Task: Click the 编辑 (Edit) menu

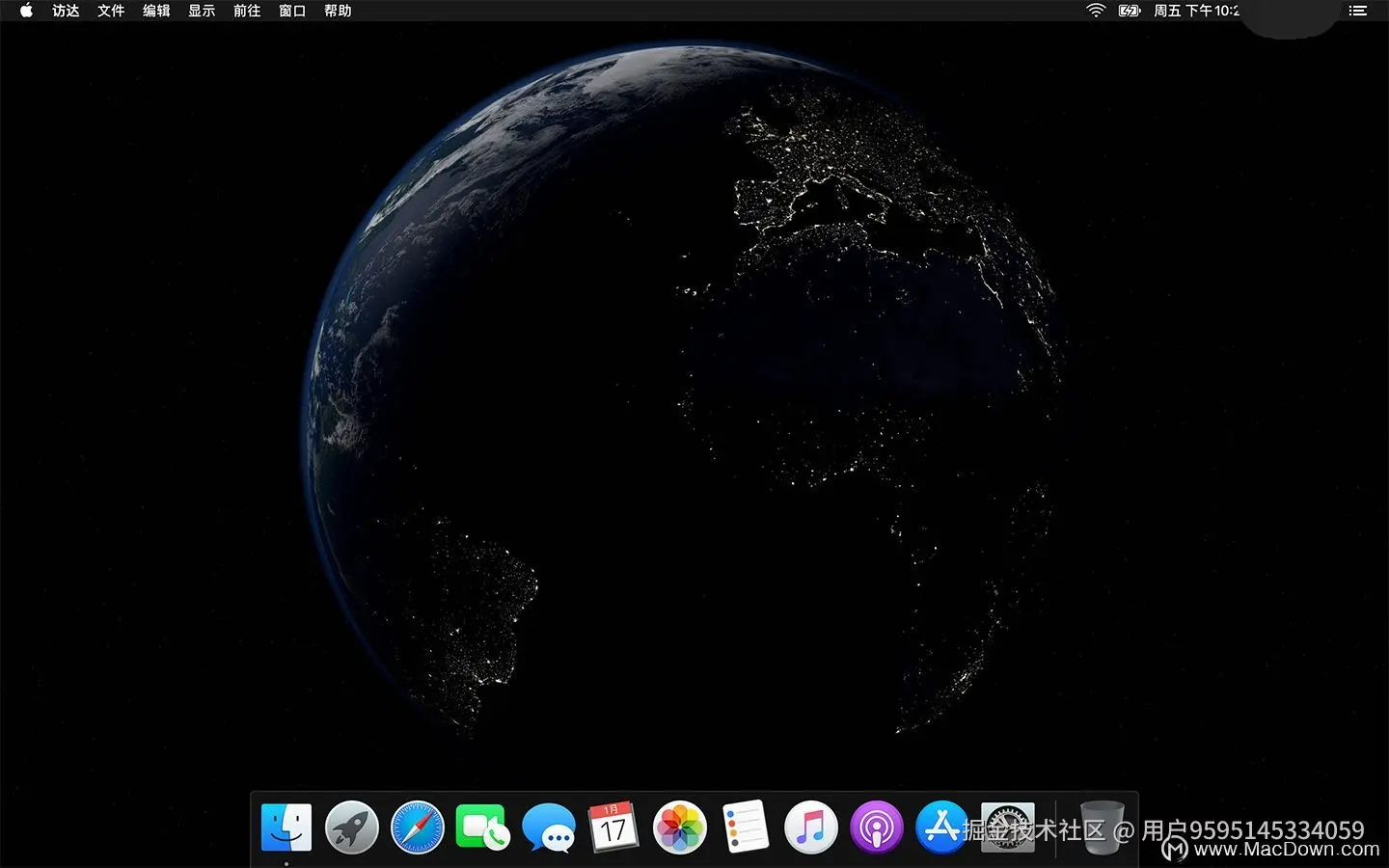Action: (156, 11)
